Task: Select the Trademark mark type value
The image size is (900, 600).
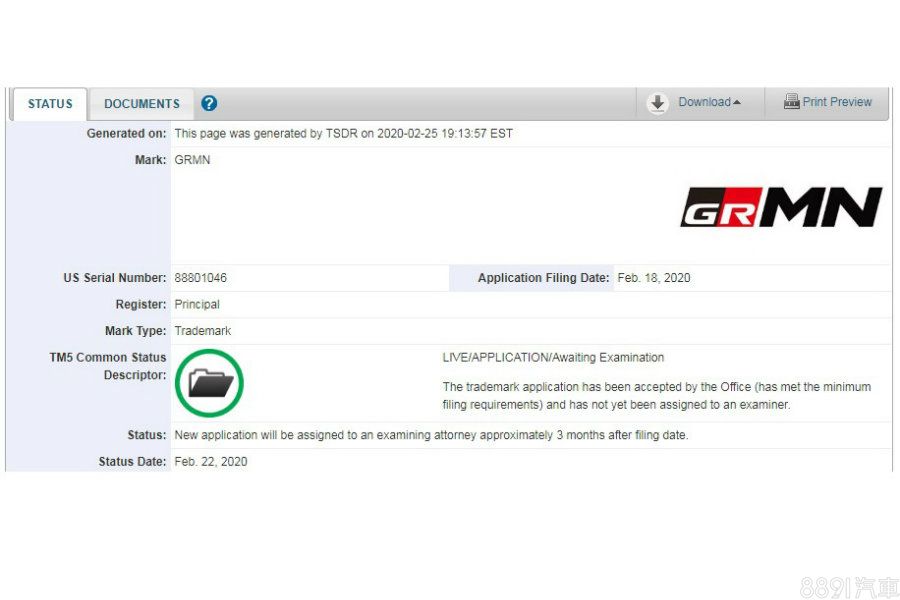Action: pyautogui.click(x=203, y=331)
